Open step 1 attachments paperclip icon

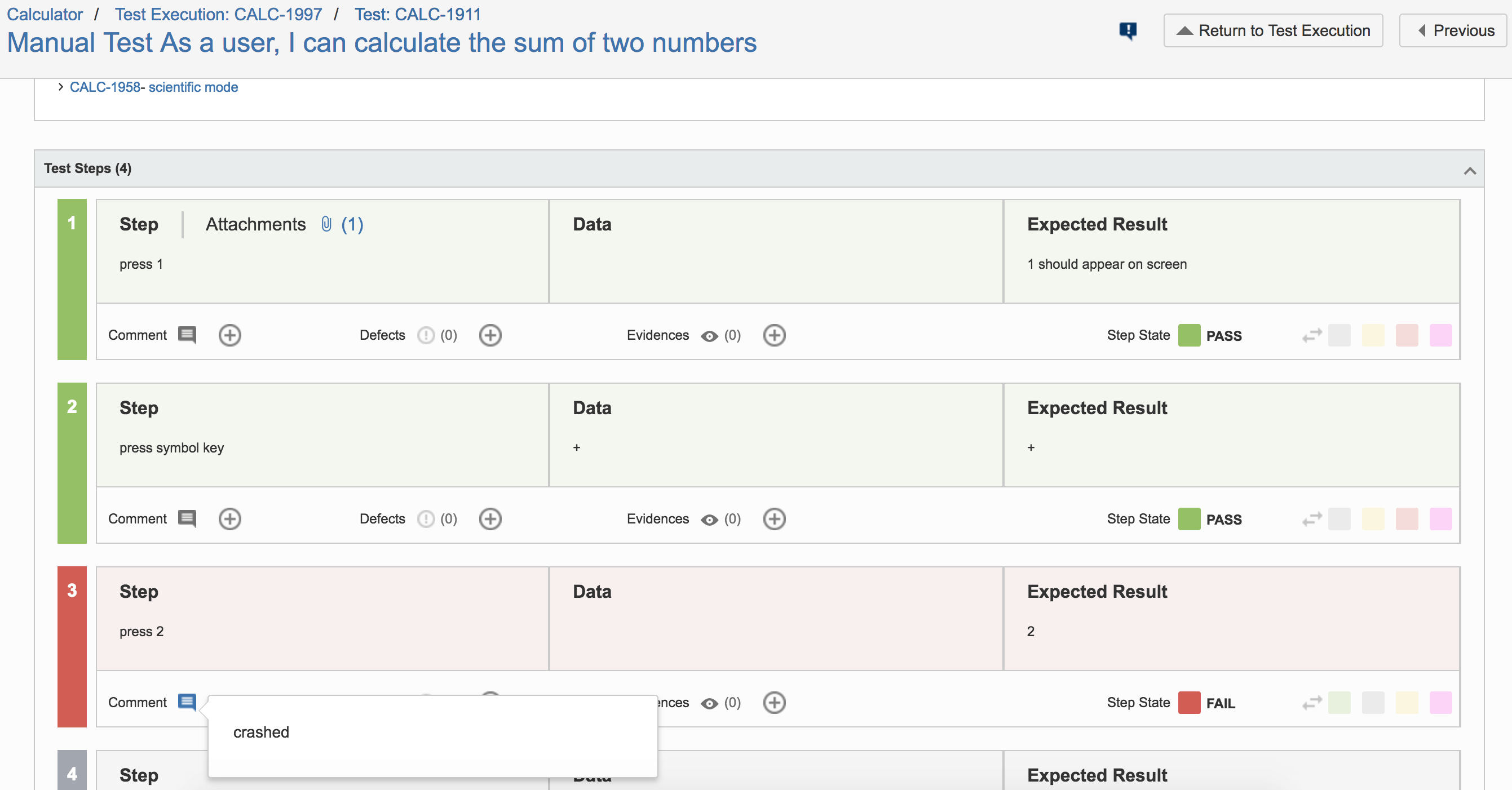pyautogui.click(x=326, y=224)
